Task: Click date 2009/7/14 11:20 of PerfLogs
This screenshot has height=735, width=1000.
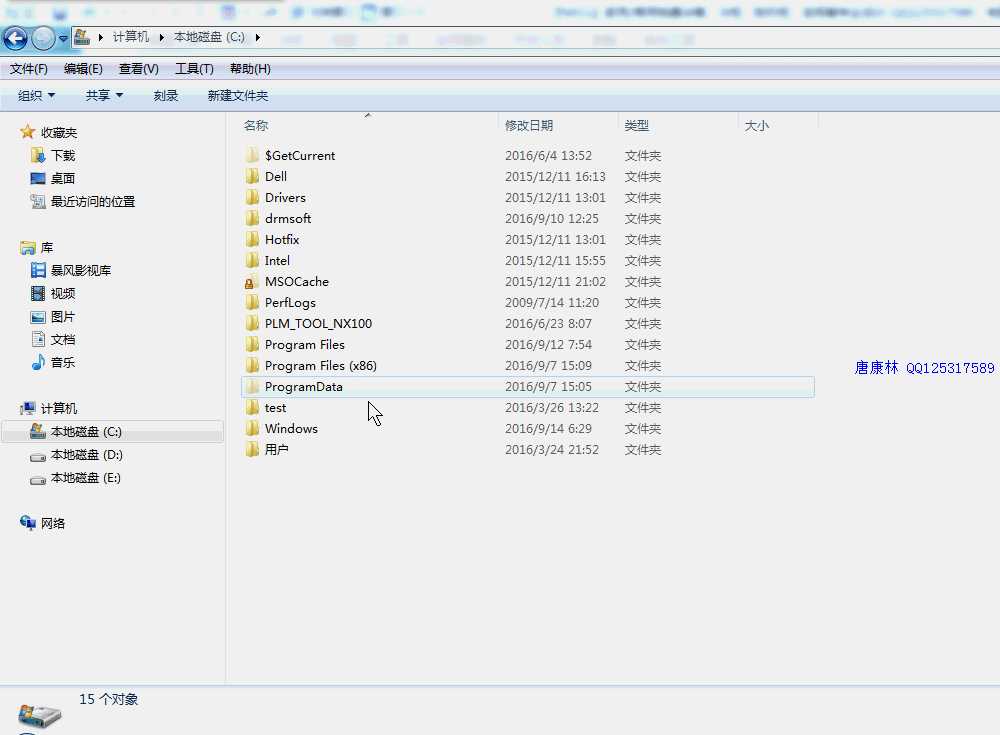Action: [x=552, y=302]
